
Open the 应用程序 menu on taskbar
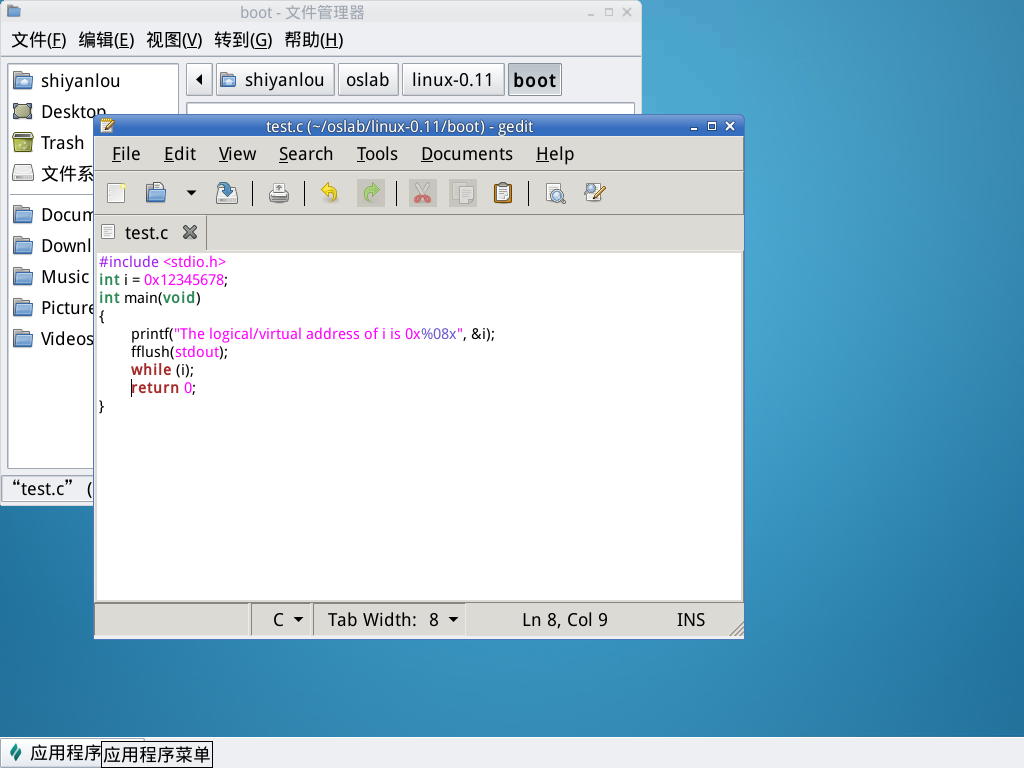coord(55,753)
